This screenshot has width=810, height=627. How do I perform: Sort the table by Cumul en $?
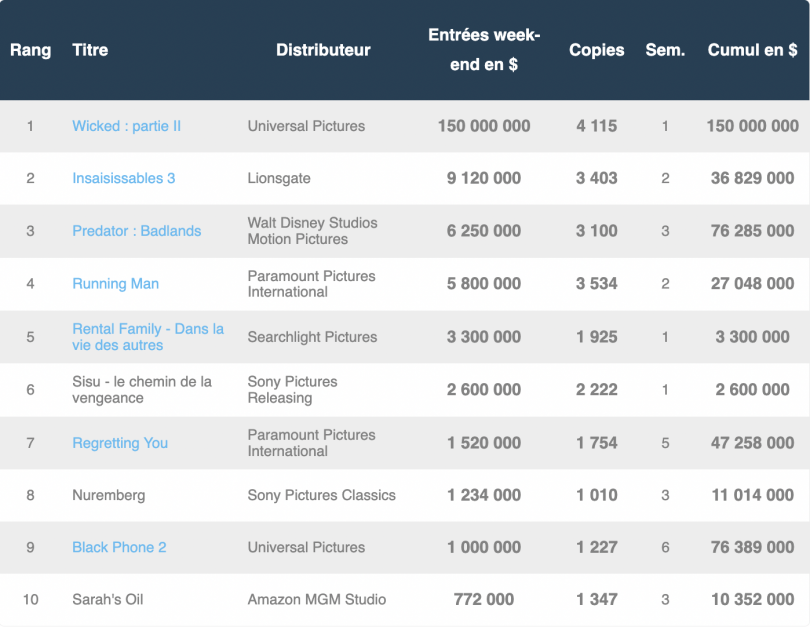tap(752, 50)
